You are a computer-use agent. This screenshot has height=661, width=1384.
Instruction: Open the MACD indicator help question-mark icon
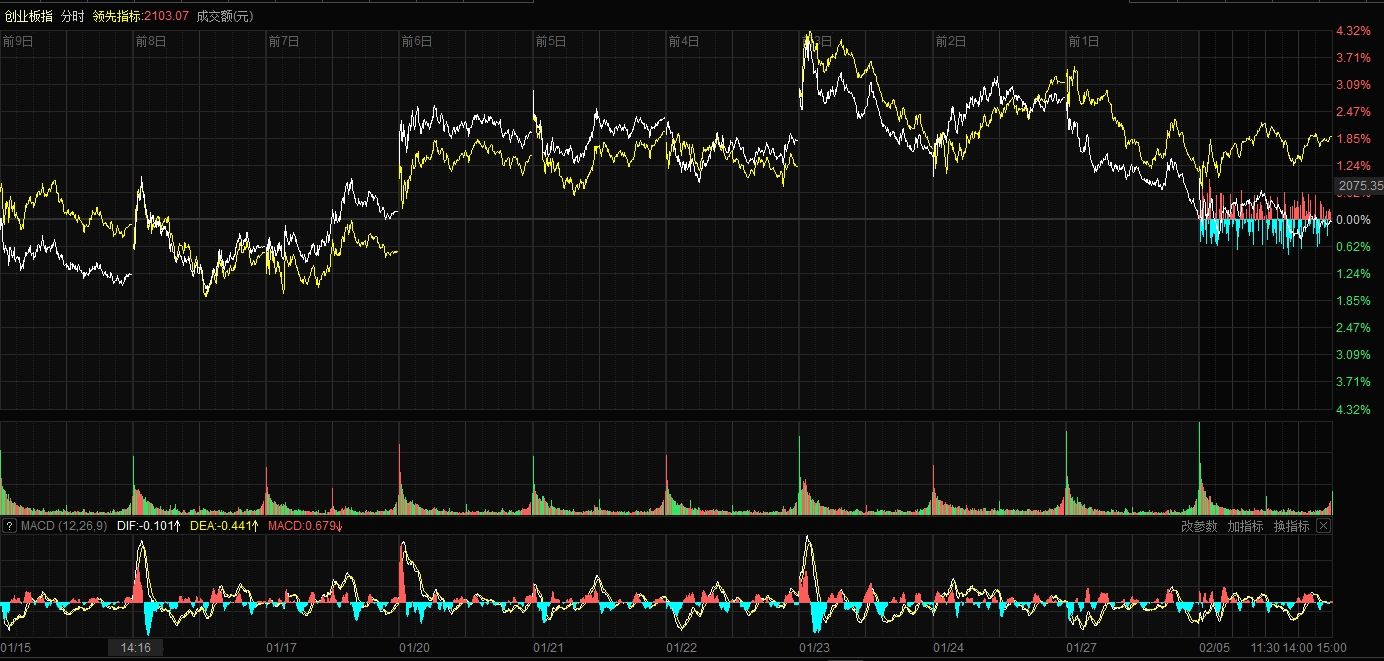pos(9,526)
